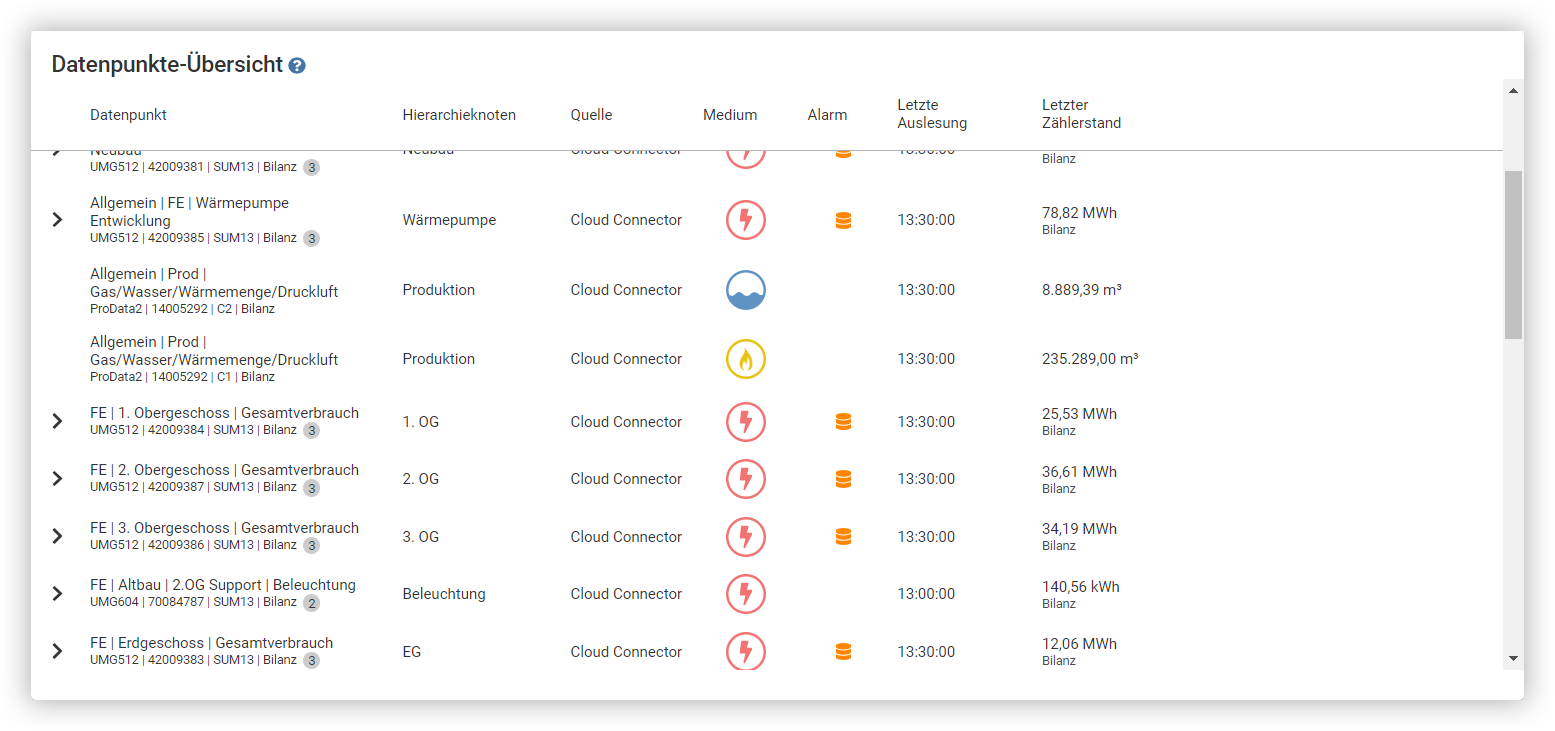1555x731 pixels.
Task: Expand the Erdgeschoss Gesamtverbrauch row
Action: (x=57, y=652)
